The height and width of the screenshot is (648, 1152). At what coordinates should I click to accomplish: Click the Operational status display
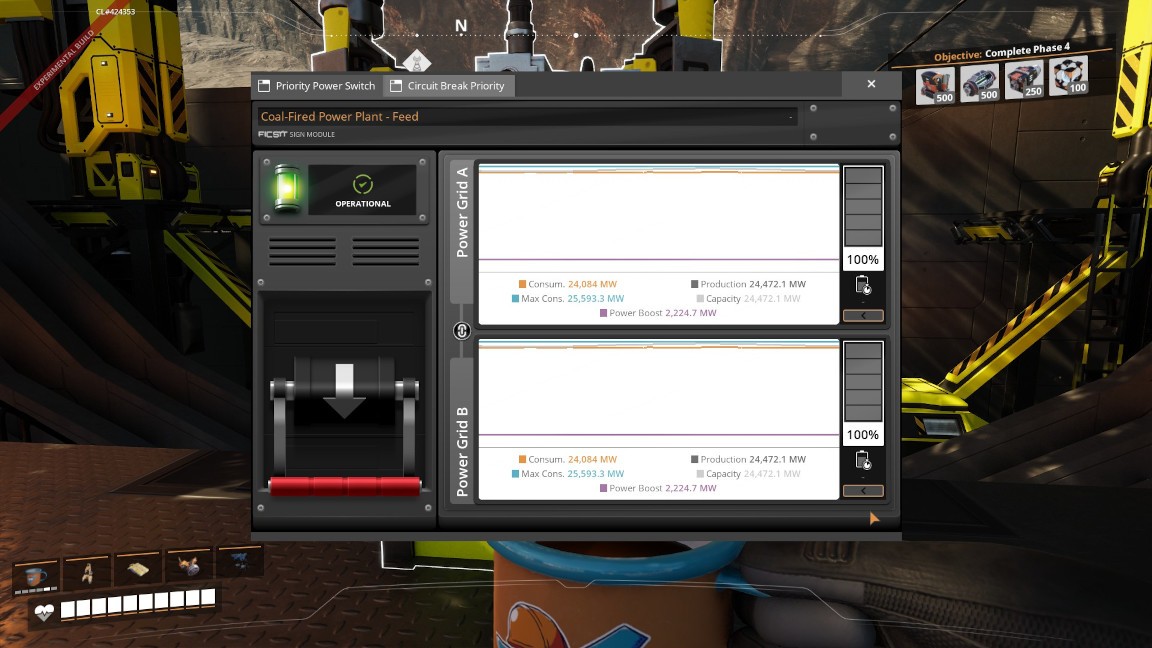pyautogui.click(x=362, y=190)
